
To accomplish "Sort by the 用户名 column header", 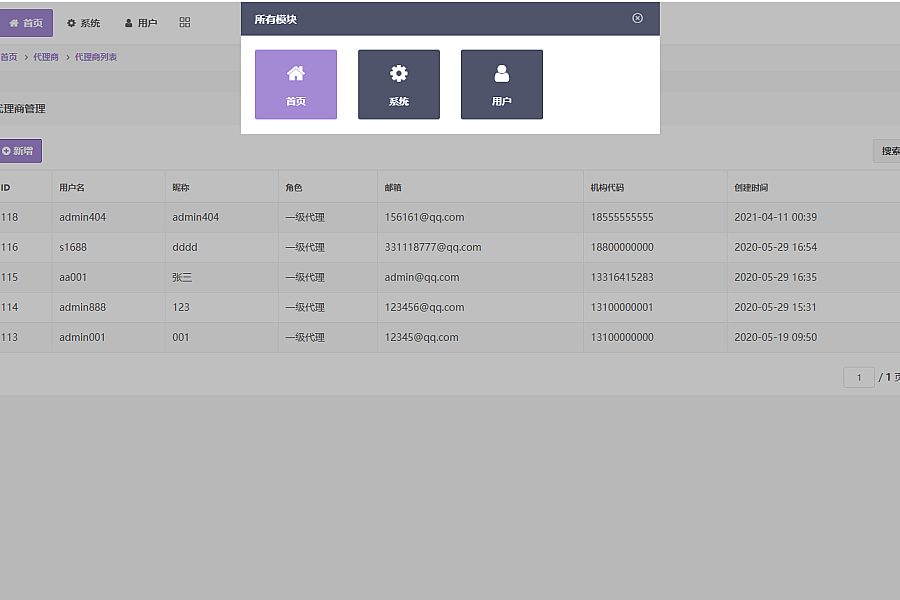I will coord(72,188).
